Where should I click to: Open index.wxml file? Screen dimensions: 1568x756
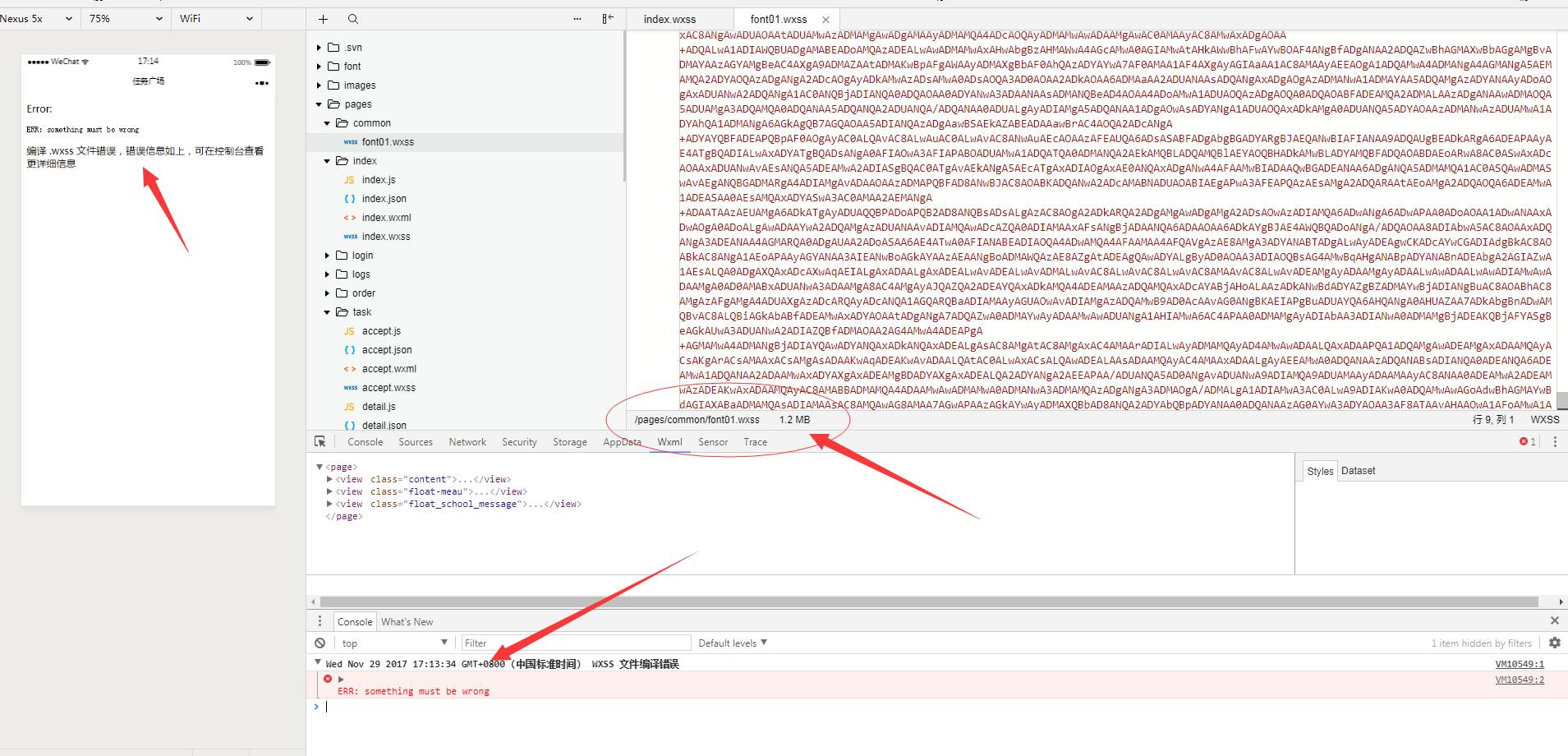pos(386,218)
